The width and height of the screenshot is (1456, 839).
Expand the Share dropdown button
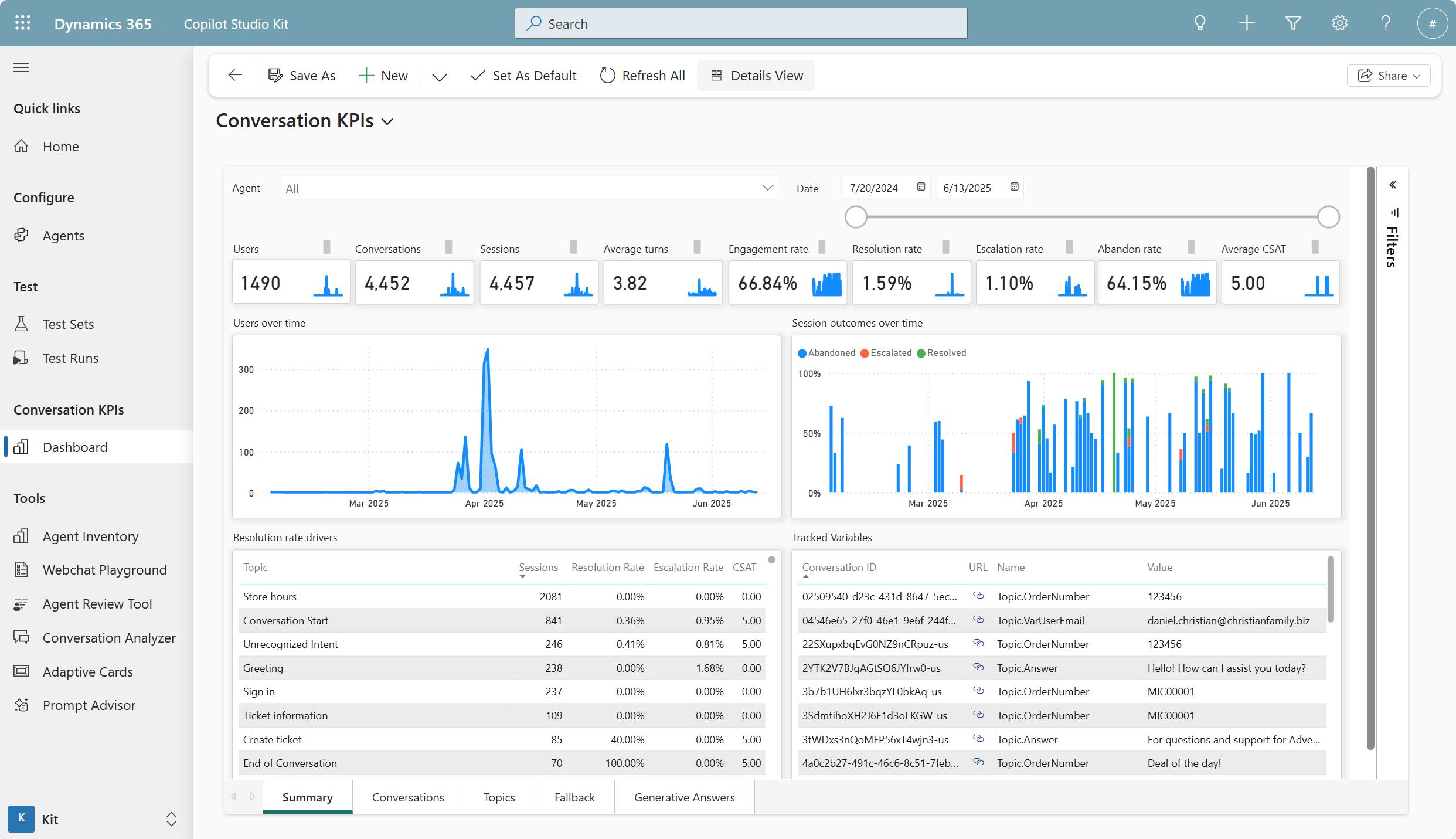1389,76
